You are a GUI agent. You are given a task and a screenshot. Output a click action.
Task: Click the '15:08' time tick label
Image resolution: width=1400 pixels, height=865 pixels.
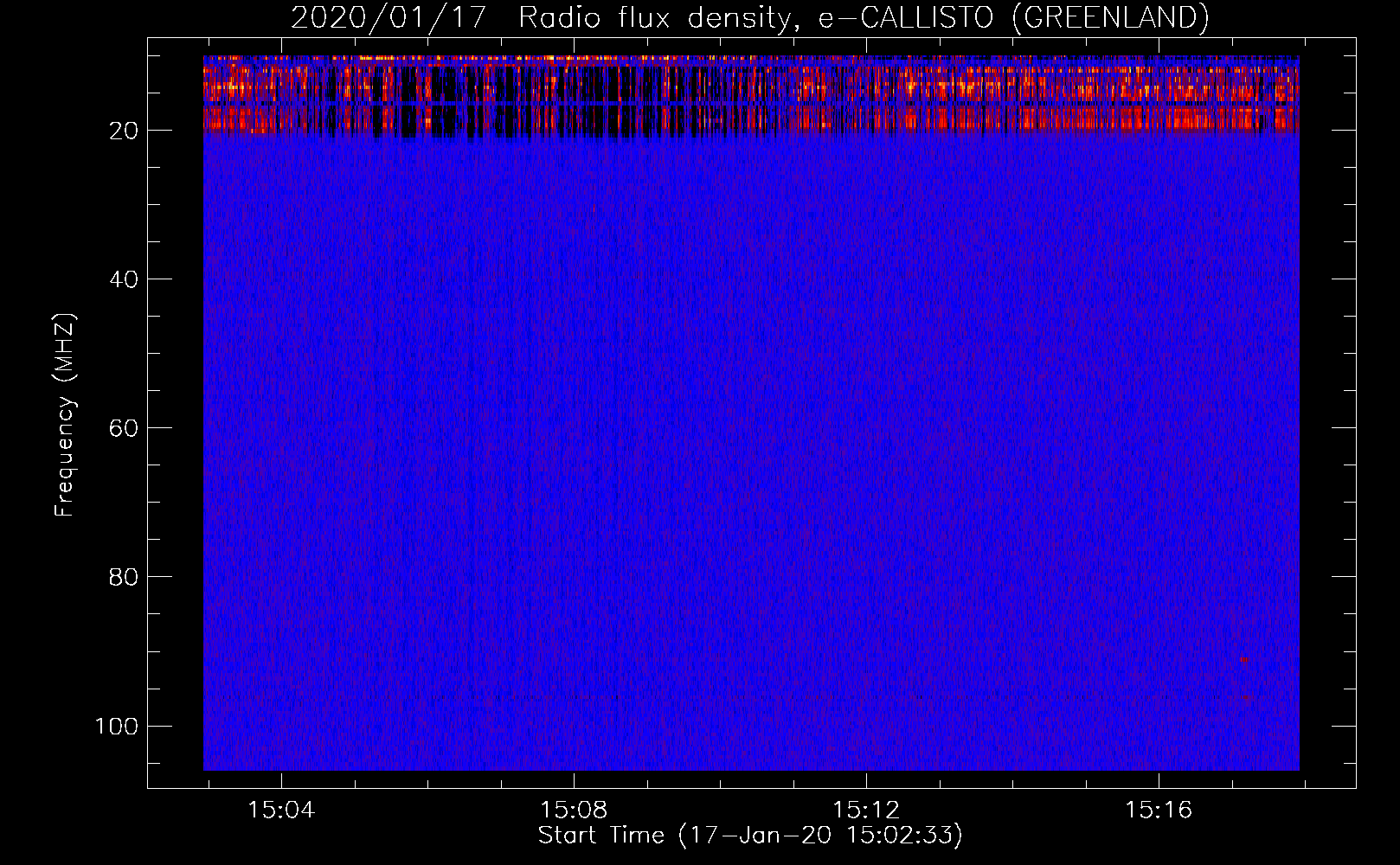point(574,811)
